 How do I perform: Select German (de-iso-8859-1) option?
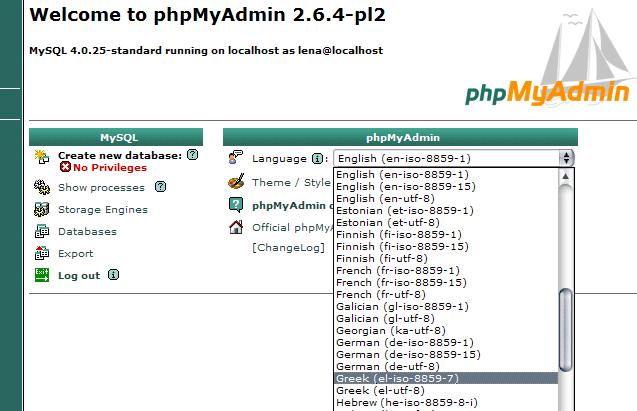click(446, 342)
